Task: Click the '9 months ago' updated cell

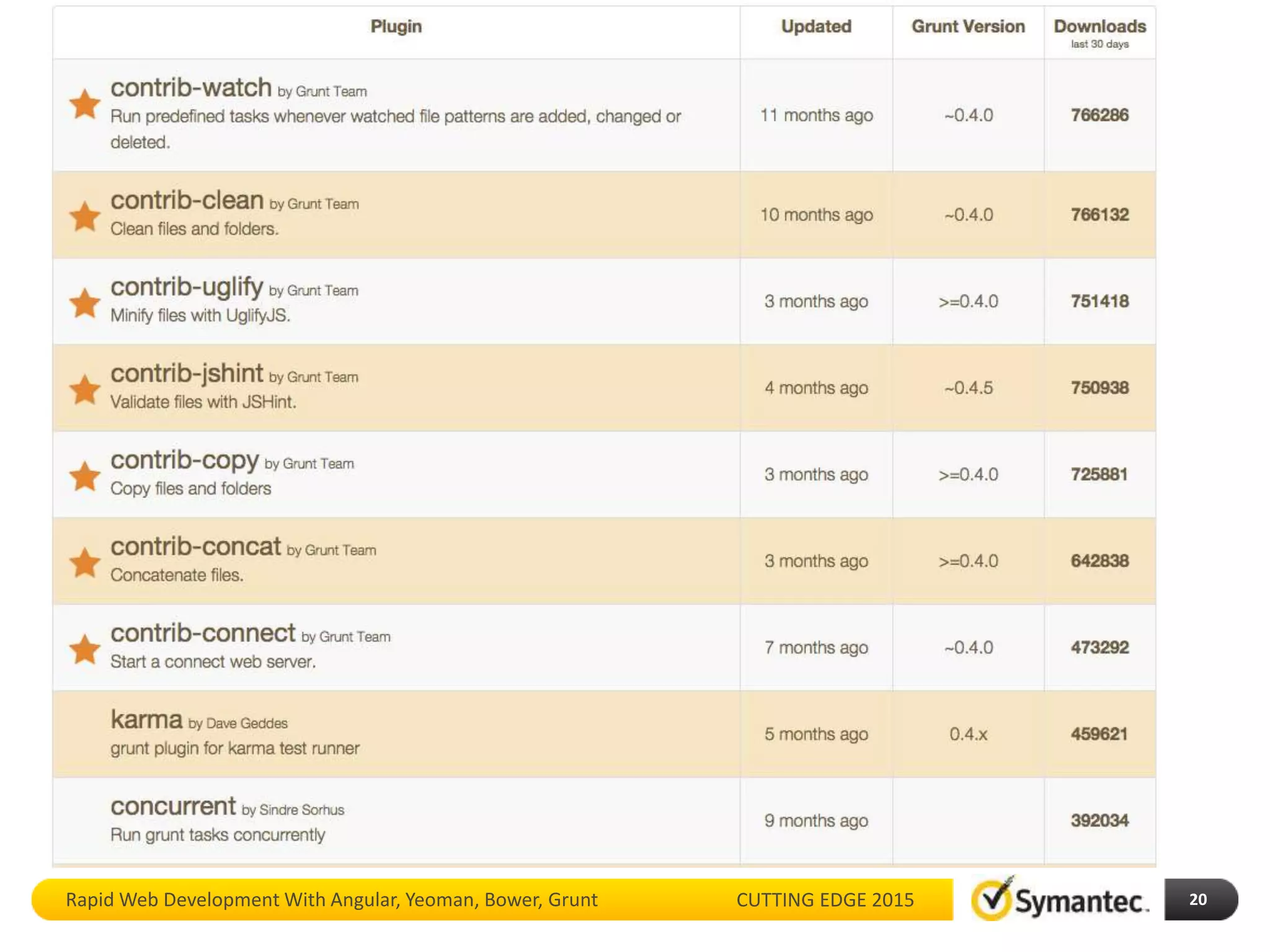Action: pos(816,821)
